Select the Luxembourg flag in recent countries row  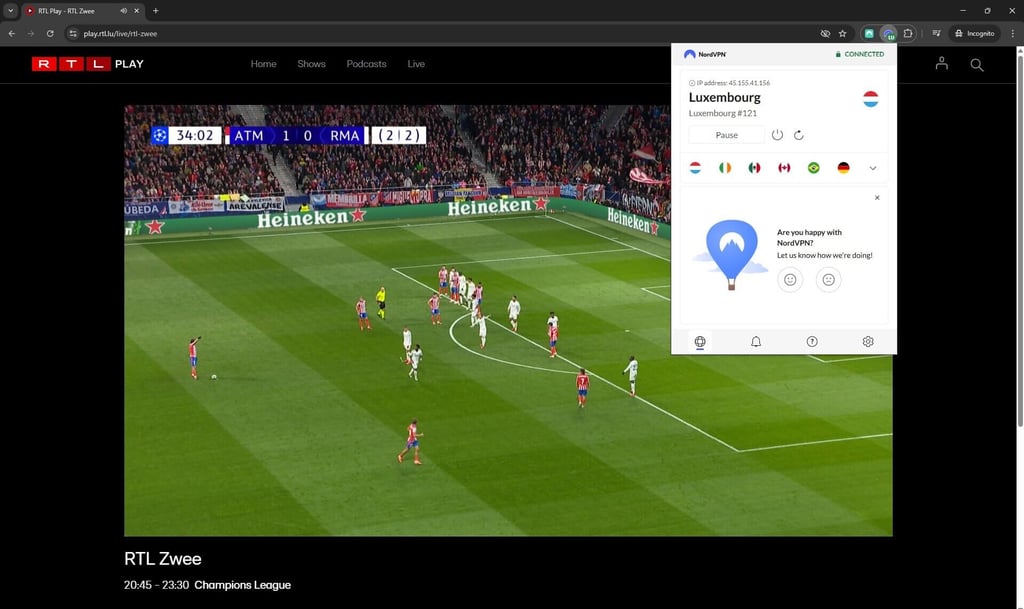coord(696,168)
